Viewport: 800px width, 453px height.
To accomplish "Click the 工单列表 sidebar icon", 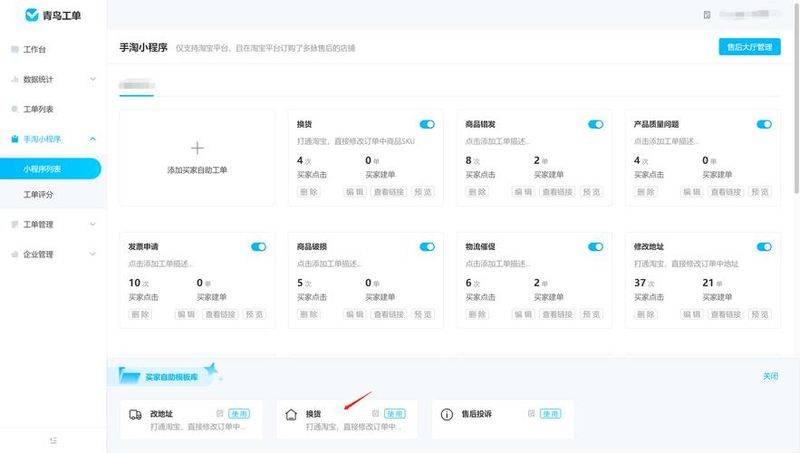I will [x=15, y=109].
